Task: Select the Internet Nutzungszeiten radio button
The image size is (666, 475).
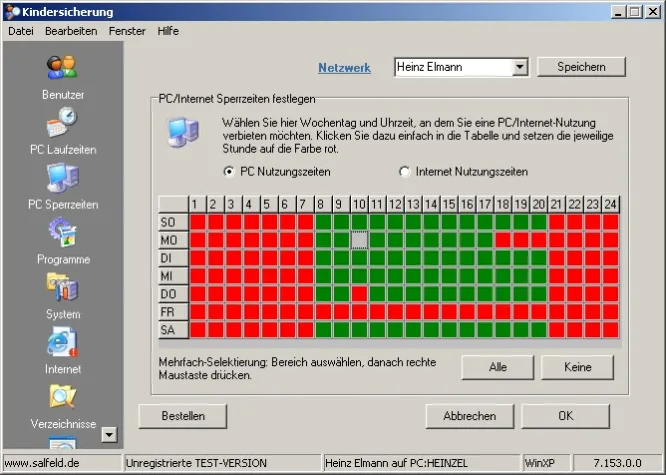Action: tap(405, 171)
